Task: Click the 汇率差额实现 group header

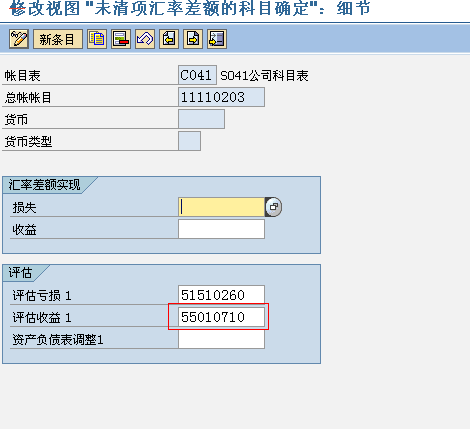Action: (x=44, y=185)
